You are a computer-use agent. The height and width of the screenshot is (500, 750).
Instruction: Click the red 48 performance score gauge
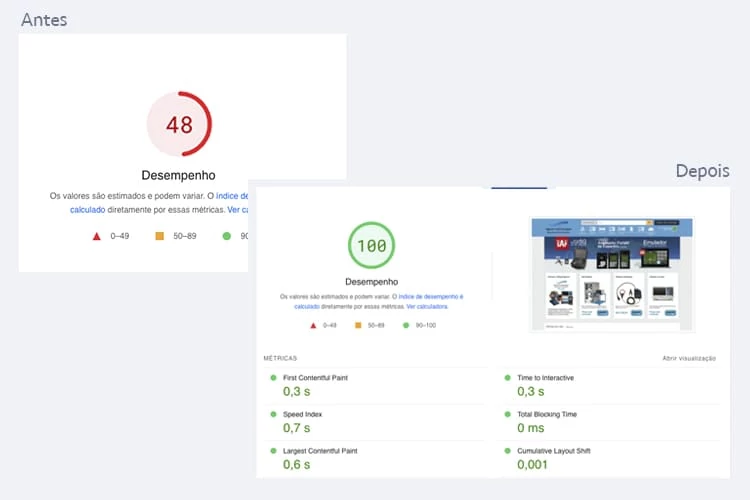pos(179,125)
